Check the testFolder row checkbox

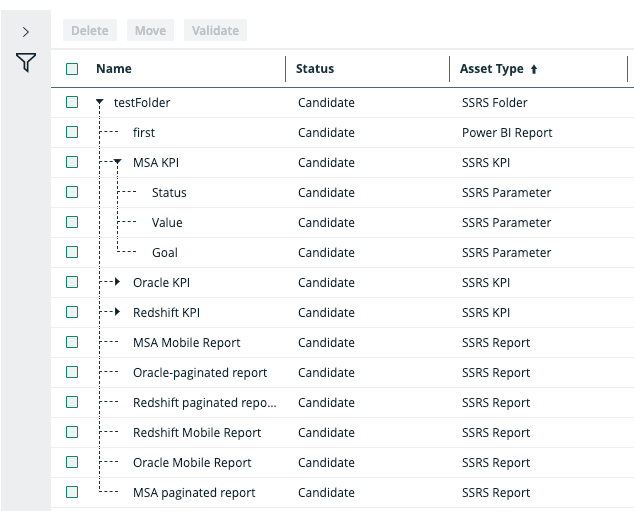tap(72, 102)
